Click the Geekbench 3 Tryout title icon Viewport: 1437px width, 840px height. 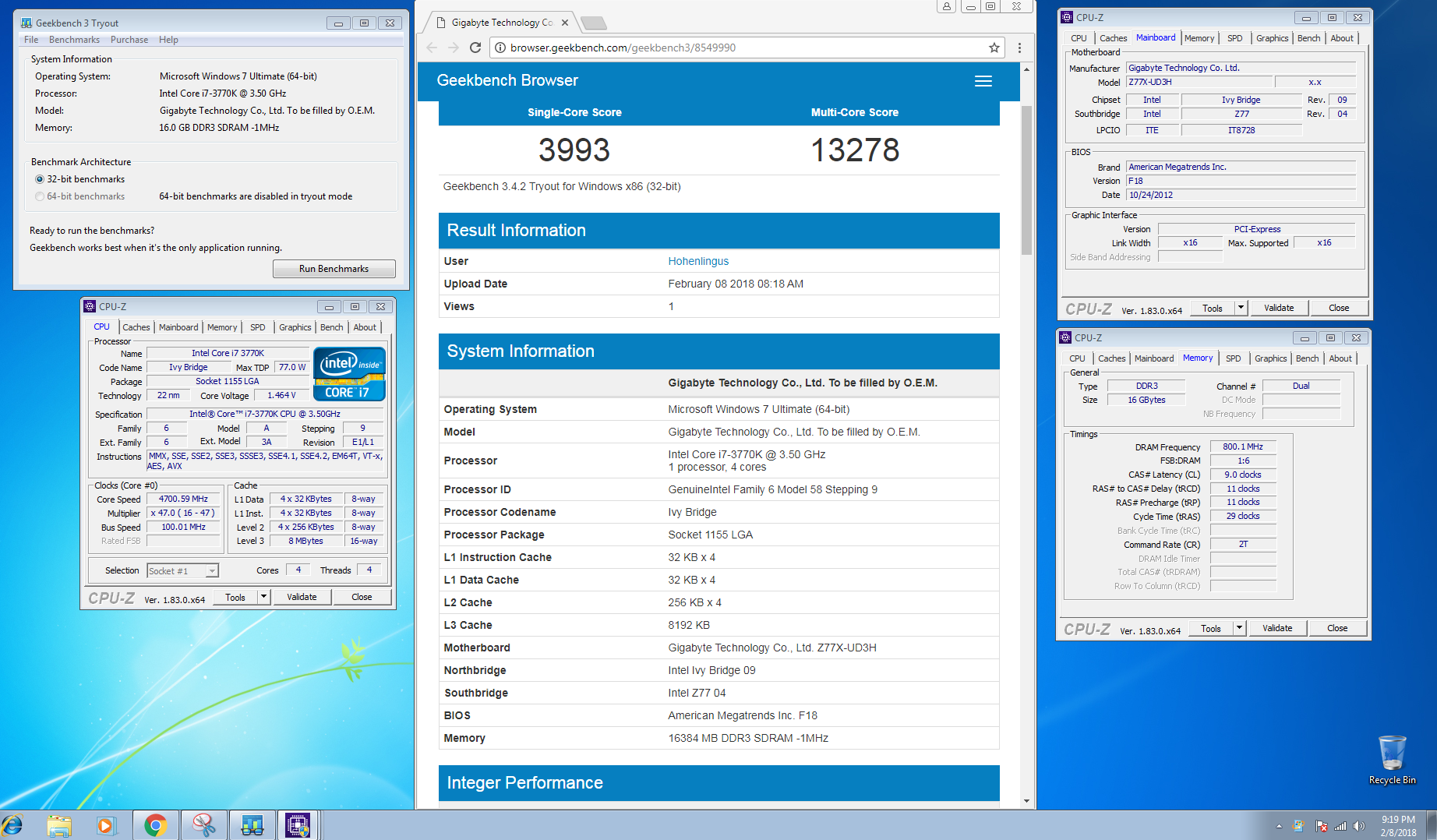(x=26, y=23)
